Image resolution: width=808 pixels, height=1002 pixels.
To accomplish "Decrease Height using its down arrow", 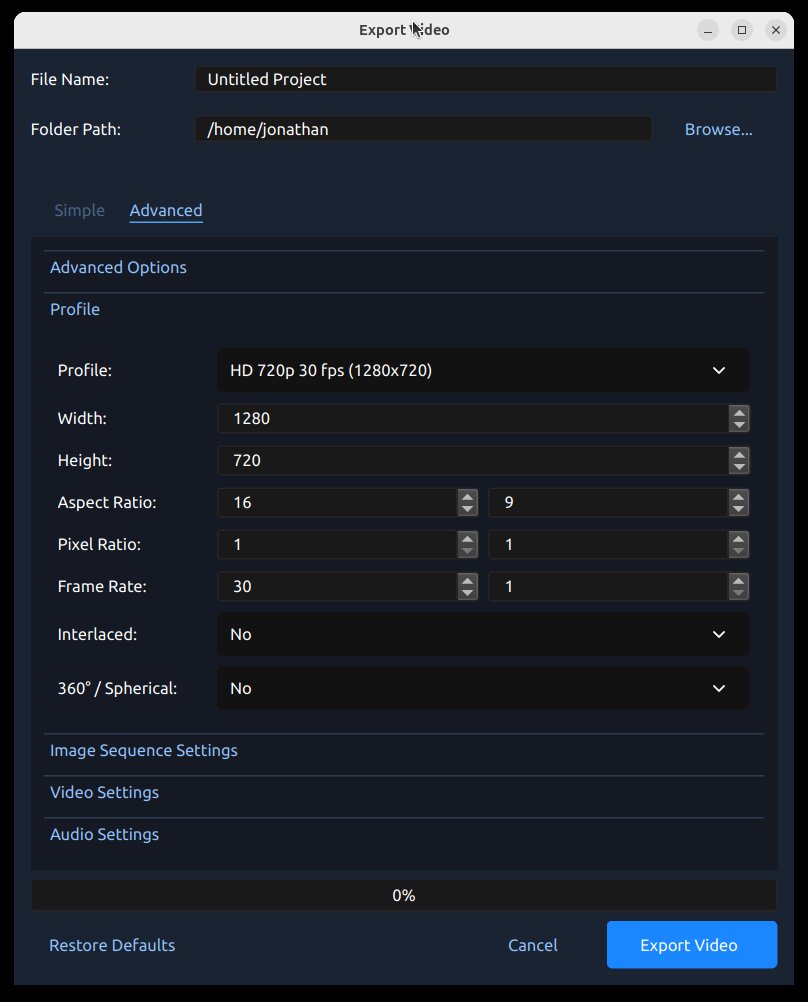I will tap(739, 466).
